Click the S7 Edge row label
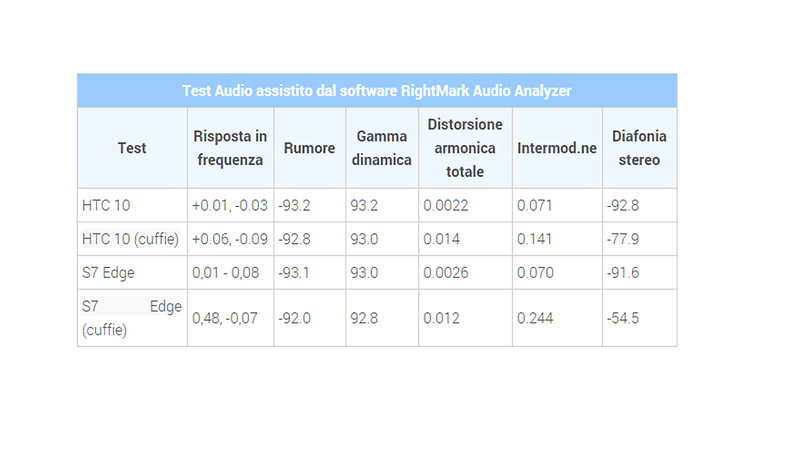This screenshot has height=462, width=810. pos(108,273)
